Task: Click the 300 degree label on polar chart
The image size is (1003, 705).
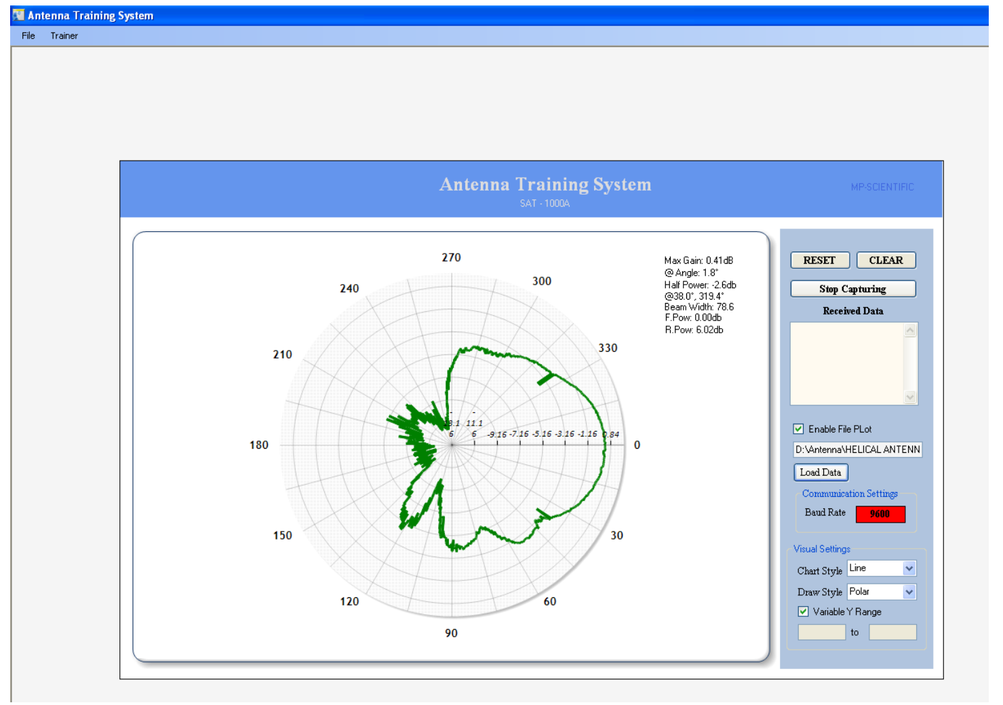Action: 542,281
